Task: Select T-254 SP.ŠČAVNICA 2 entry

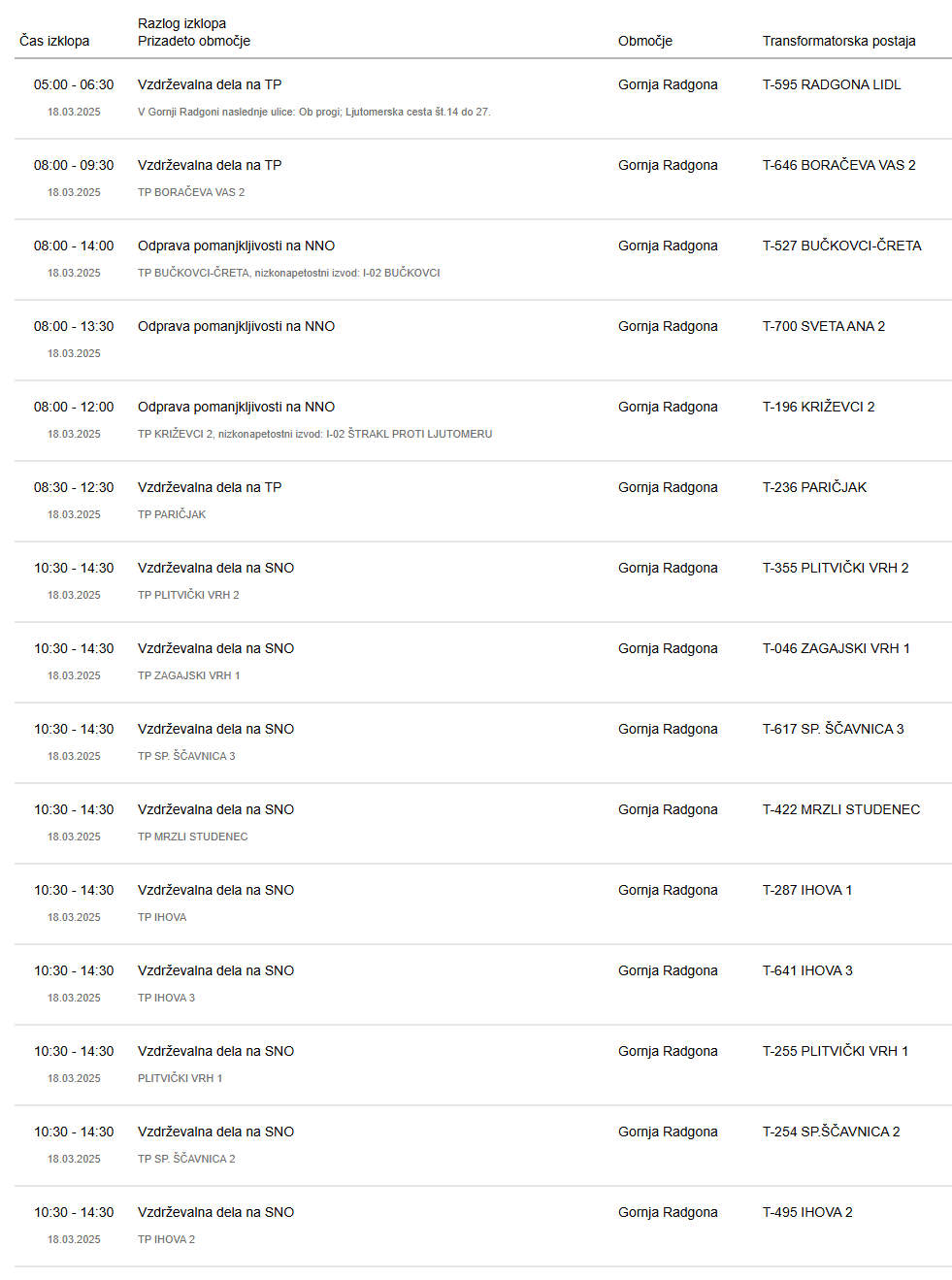Action: point(831,1132)
